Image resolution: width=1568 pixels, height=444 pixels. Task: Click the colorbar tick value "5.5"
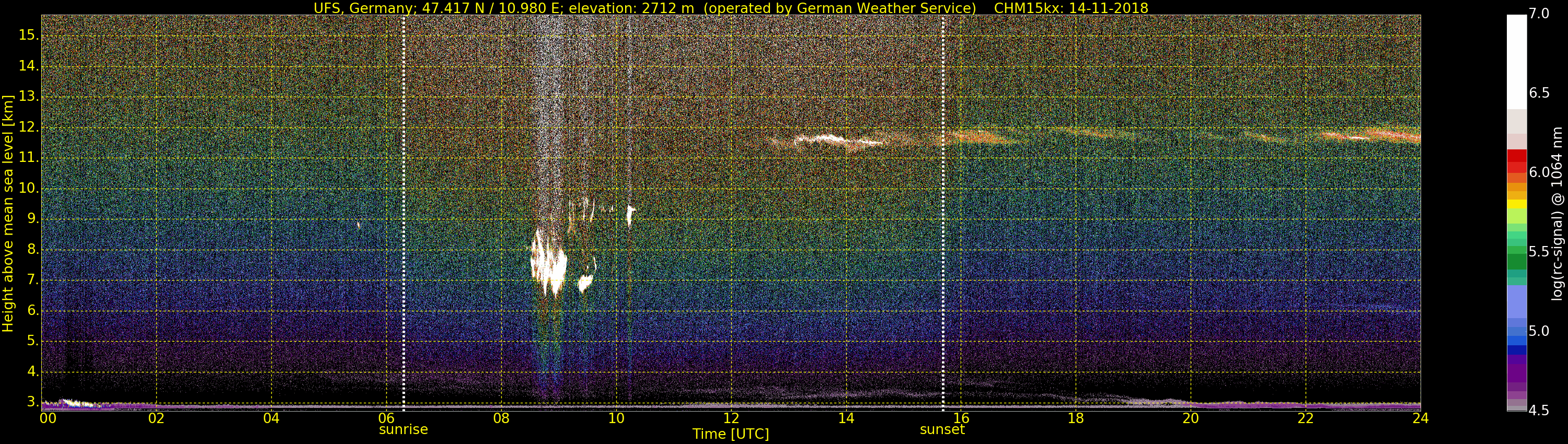(1539, 251)
